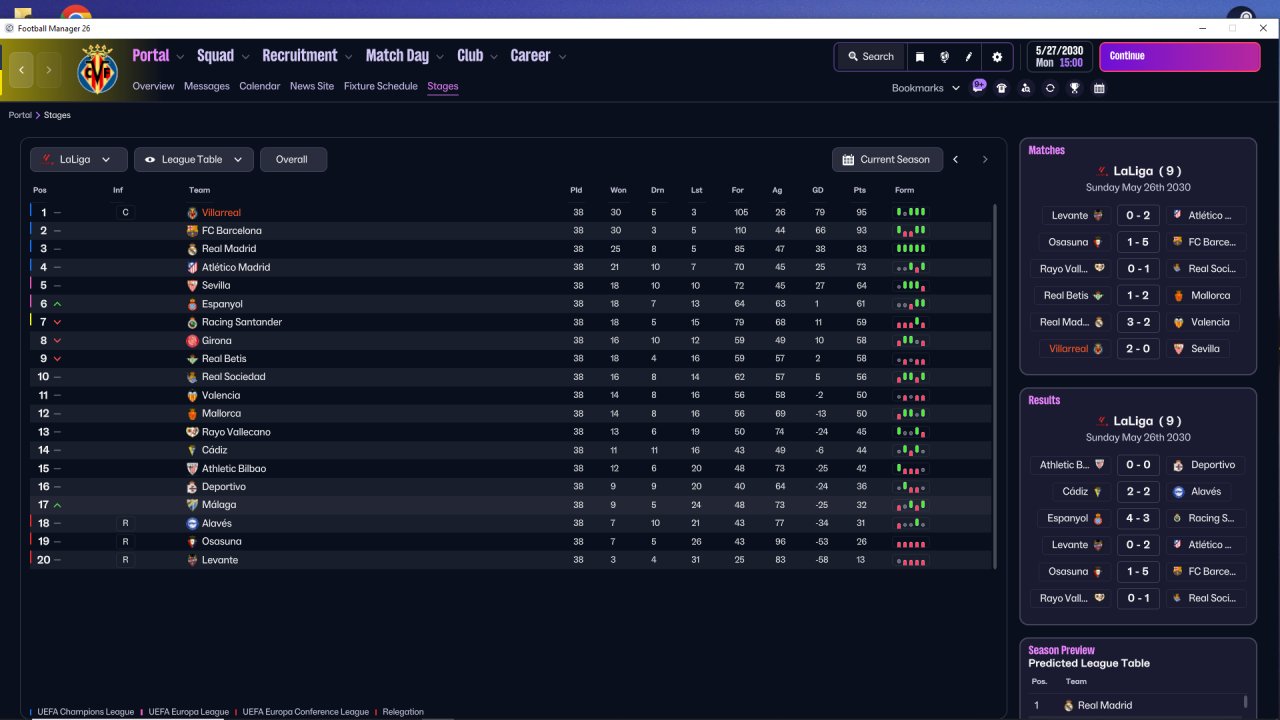Click the Girona crest in the league table

click(x=193, y=341)
